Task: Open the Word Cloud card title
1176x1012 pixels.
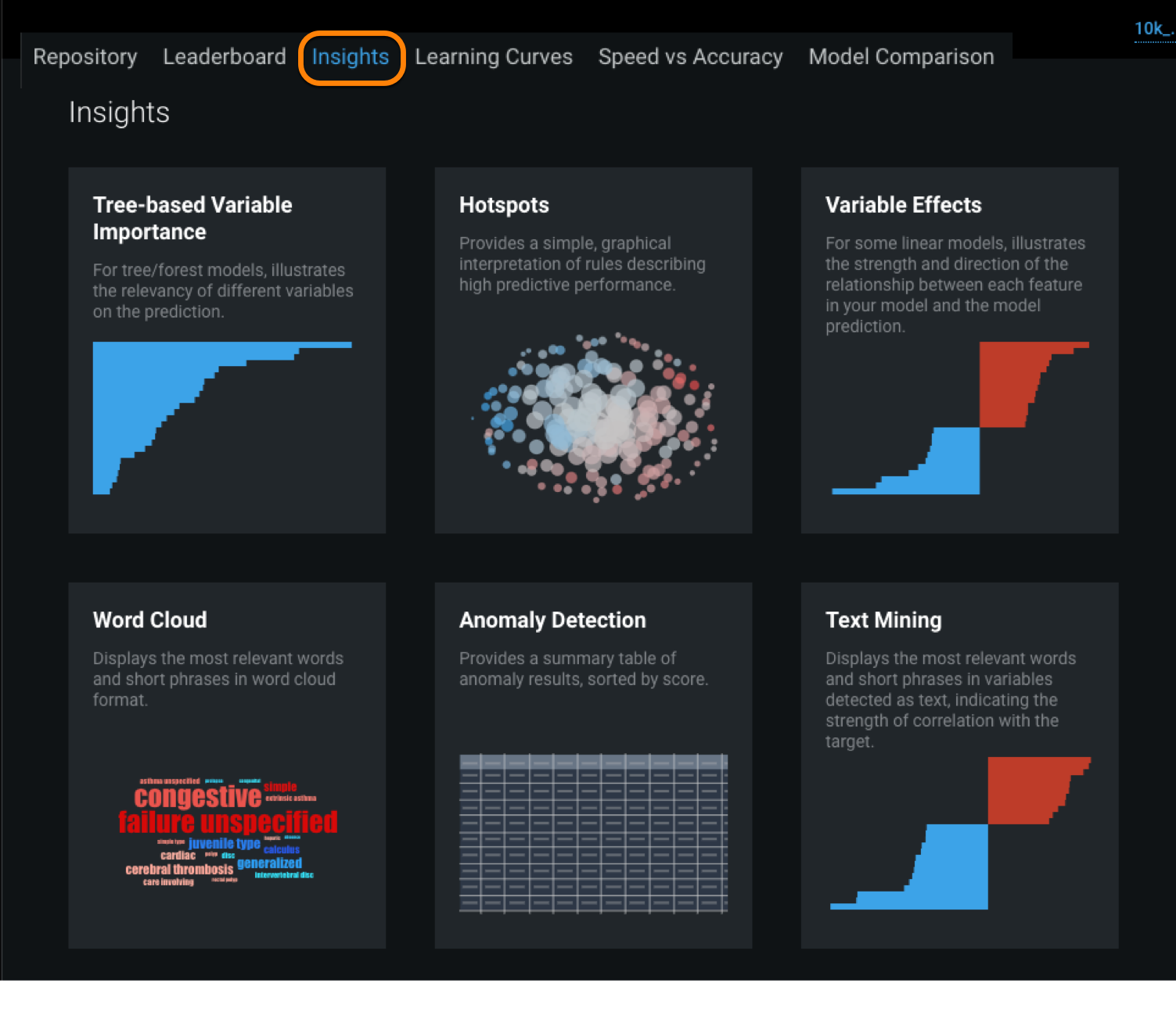Action: tap(150, 620)
